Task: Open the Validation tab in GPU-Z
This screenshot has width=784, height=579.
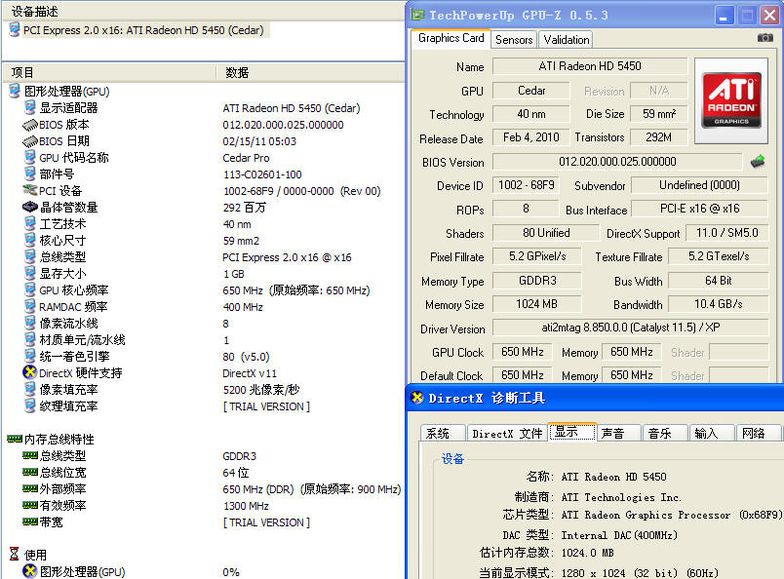Action: [566, 40]
